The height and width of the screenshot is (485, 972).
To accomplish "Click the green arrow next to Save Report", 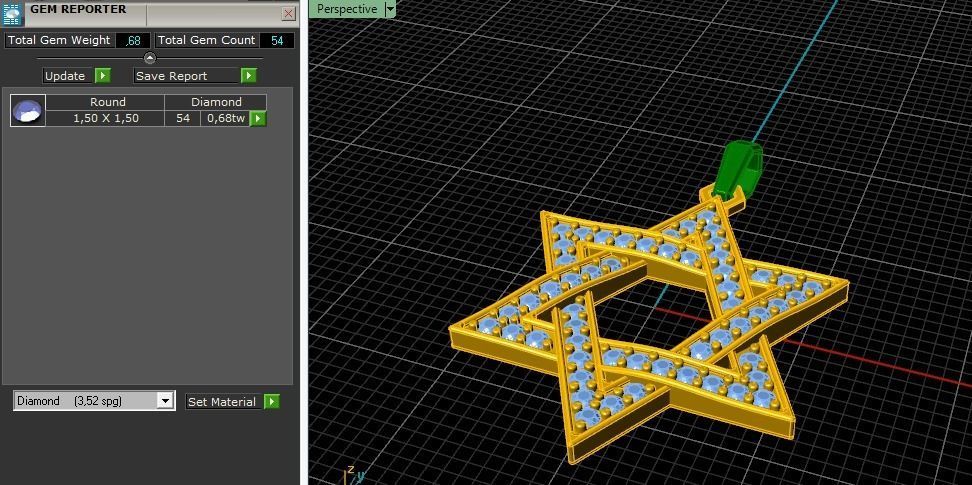I will tap(249, 76).
